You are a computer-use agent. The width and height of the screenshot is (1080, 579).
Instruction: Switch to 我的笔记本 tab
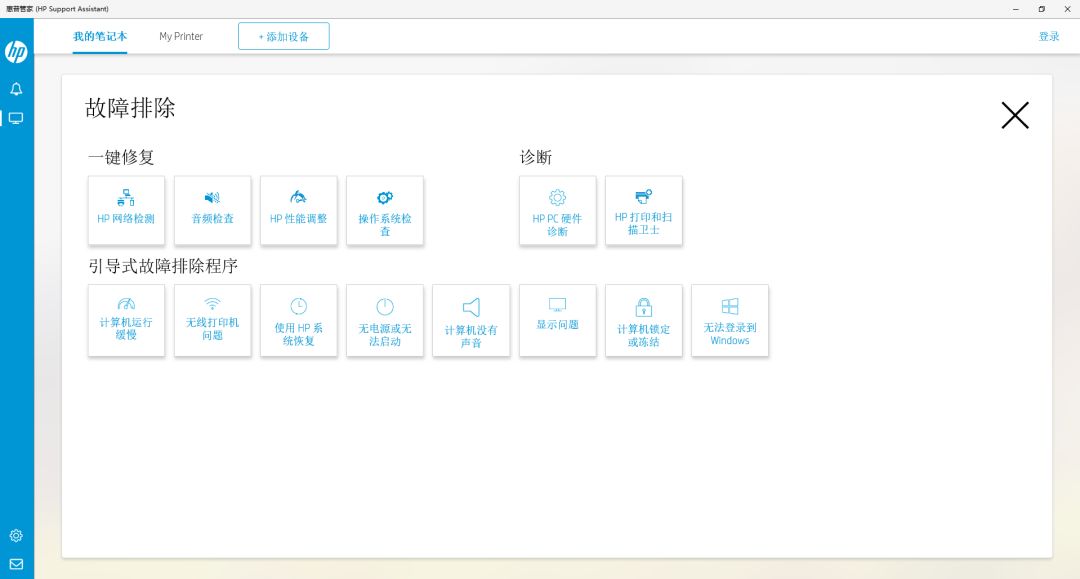[x=100, y=36]
